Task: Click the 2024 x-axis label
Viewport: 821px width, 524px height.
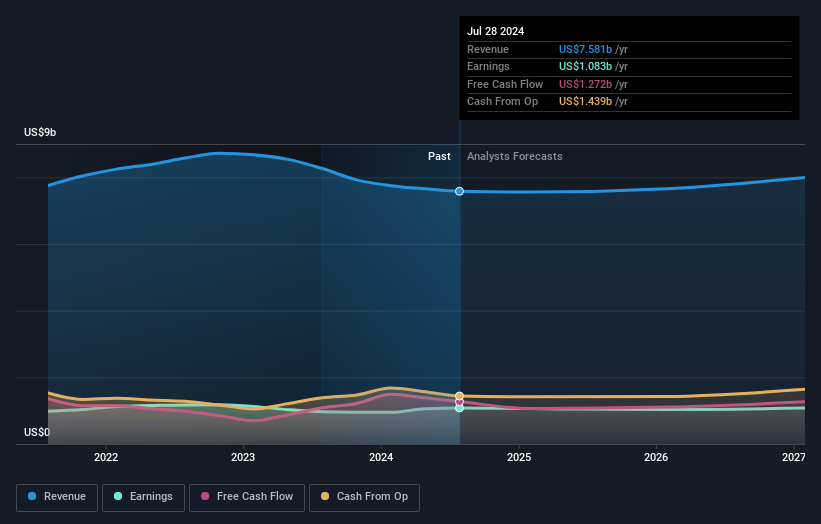Action: [x=381, y=458]
